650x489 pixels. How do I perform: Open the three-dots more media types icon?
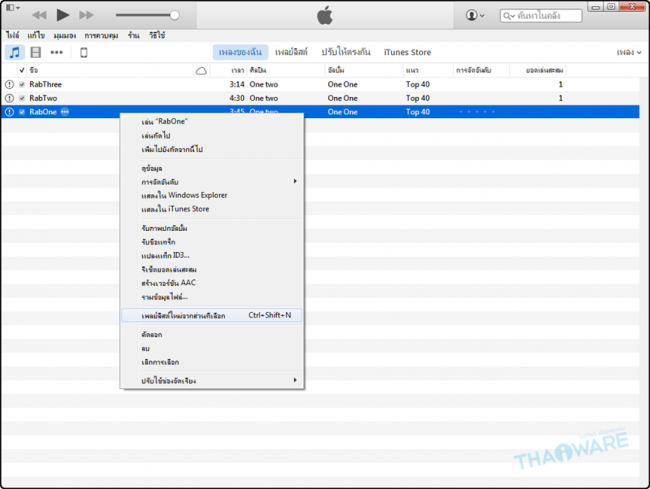point(56,52)
